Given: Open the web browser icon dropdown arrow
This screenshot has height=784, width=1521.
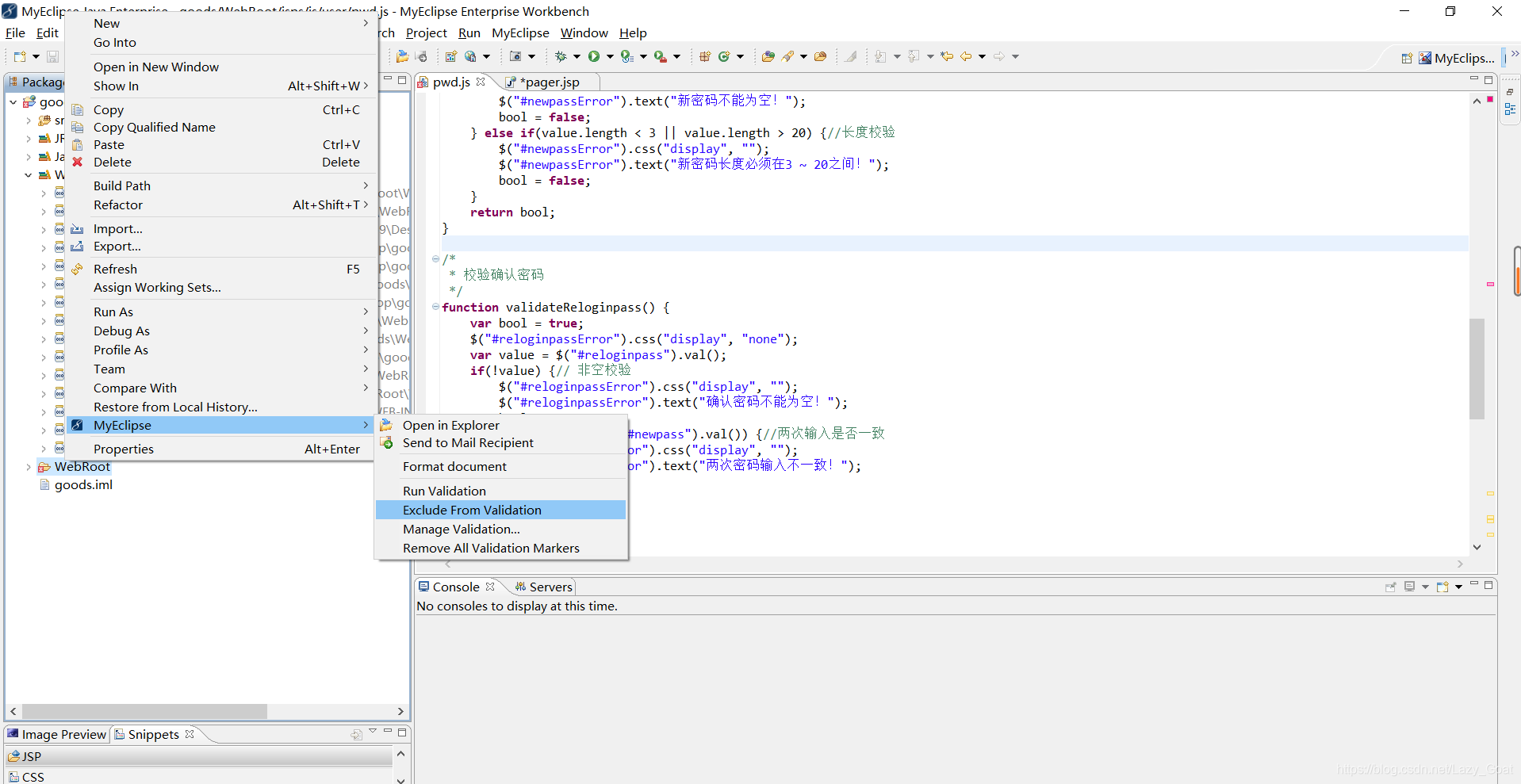Looking at the screenshot, I should [x=487, y=56].
